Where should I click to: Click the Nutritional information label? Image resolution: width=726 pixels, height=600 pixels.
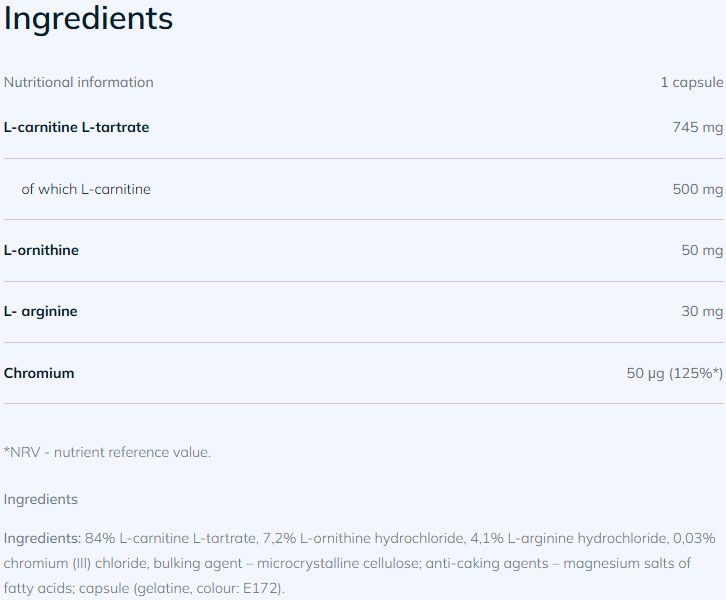coord(79,82)
